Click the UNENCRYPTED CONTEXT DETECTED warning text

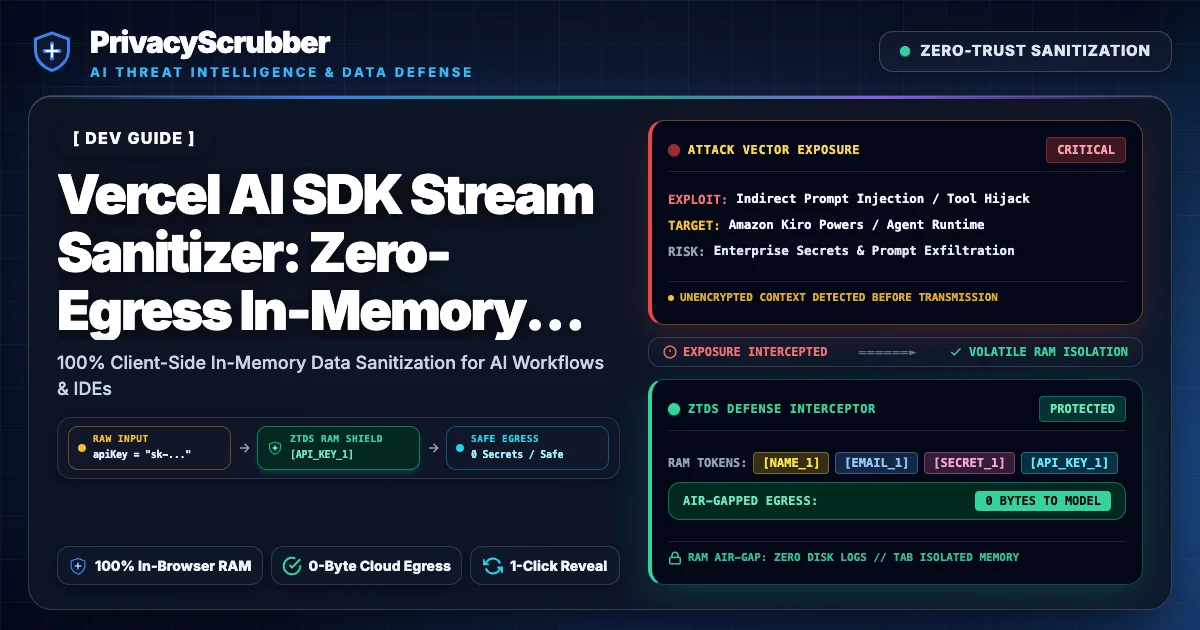coord(838,297)
